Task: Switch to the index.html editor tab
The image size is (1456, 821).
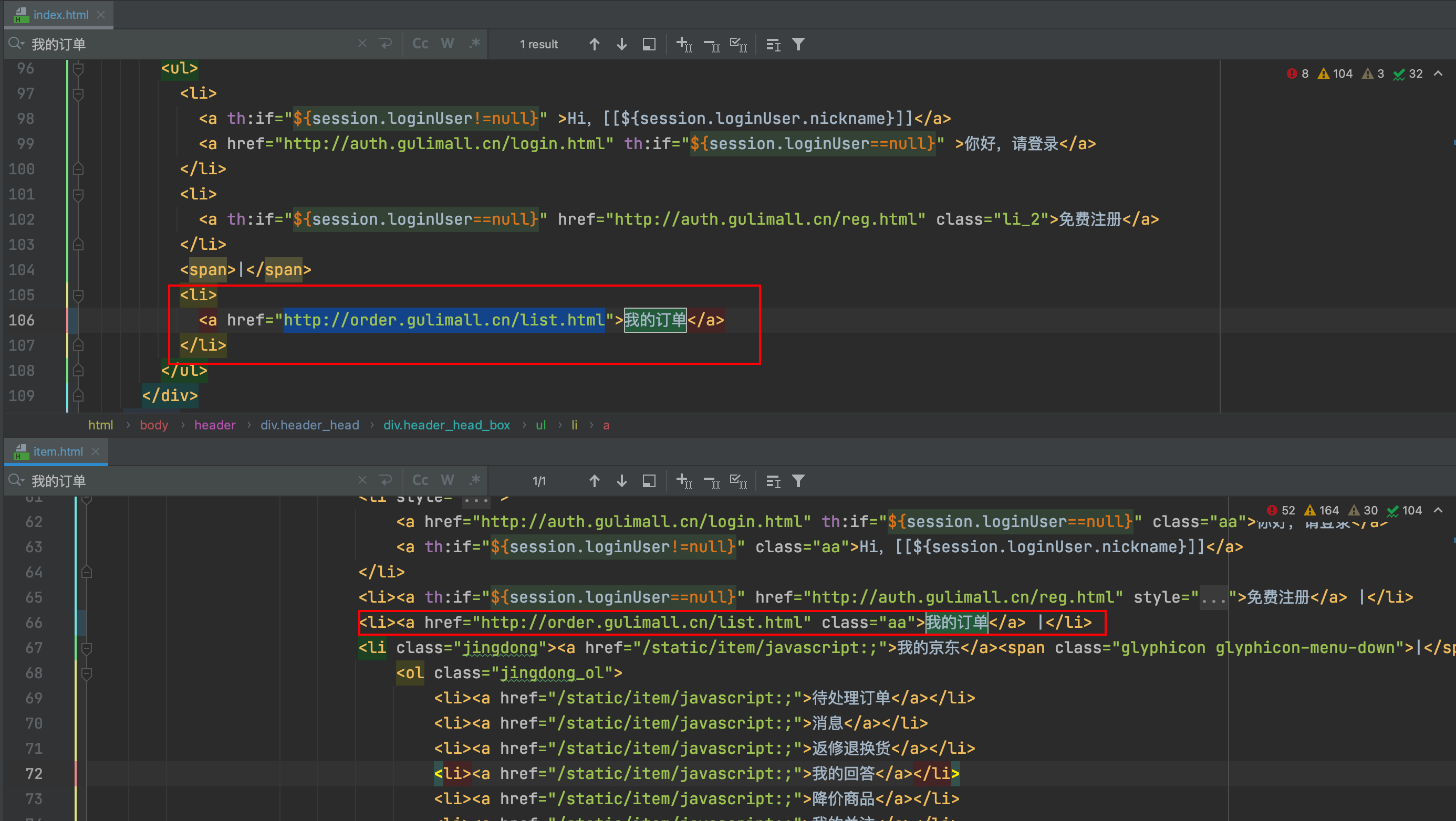Action: (60, 15)
